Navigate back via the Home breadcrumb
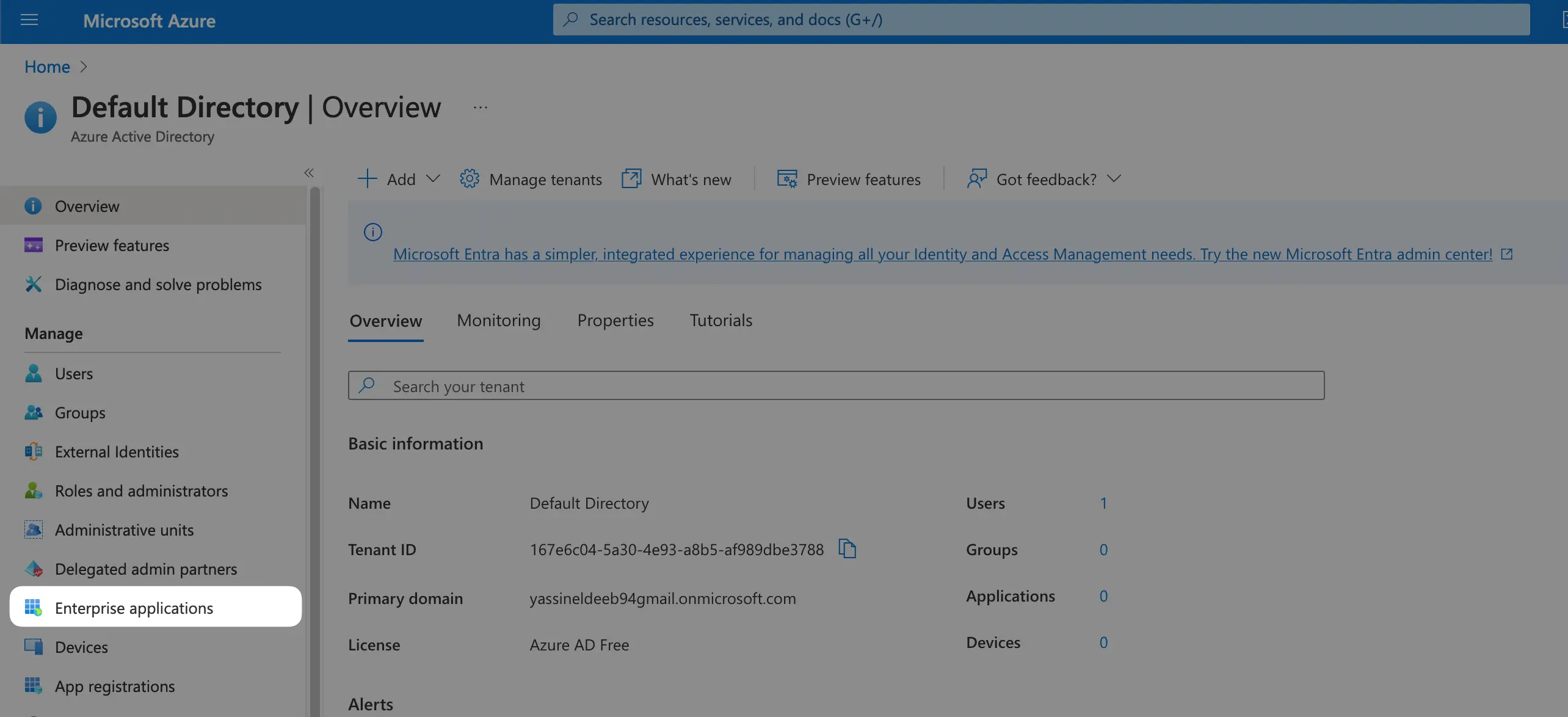 coord(46,67)
